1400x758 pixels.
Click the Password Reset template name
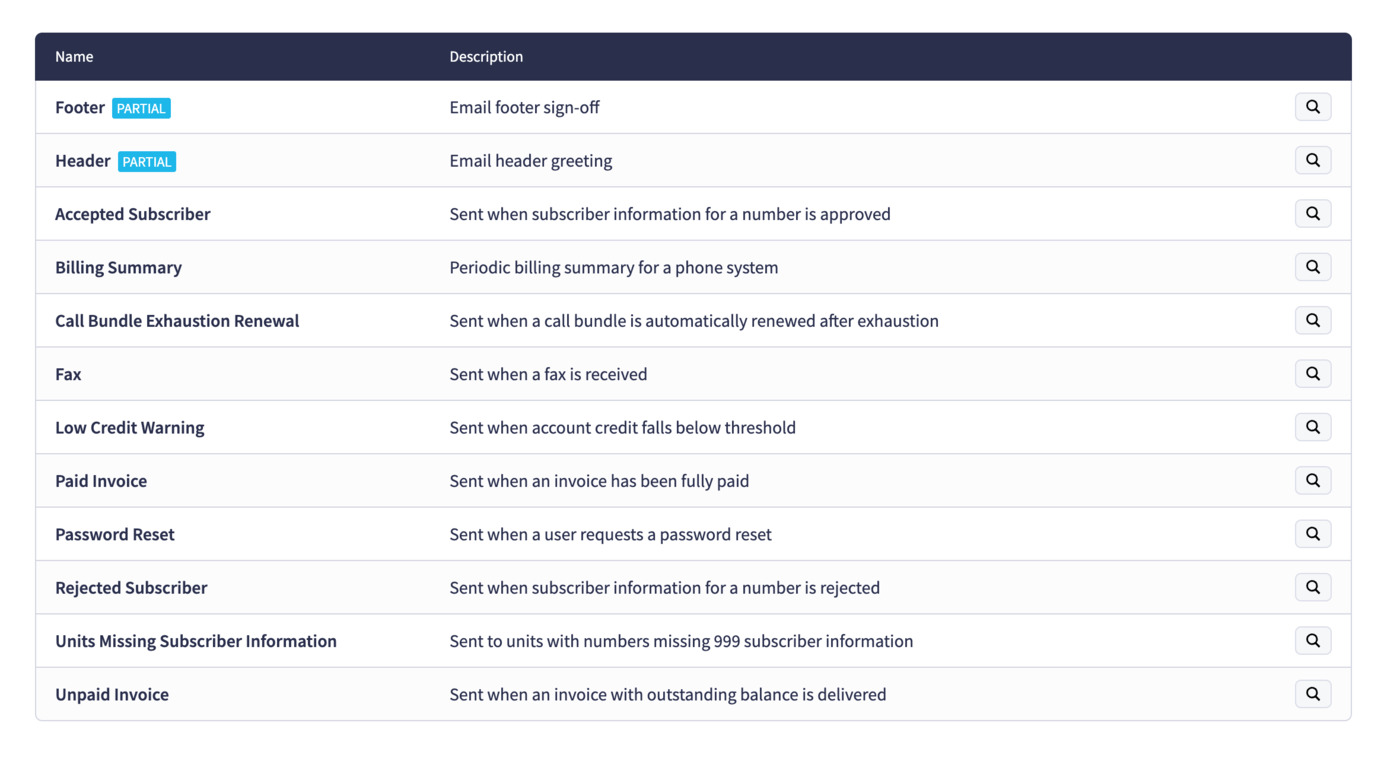[x=114, y=534]
